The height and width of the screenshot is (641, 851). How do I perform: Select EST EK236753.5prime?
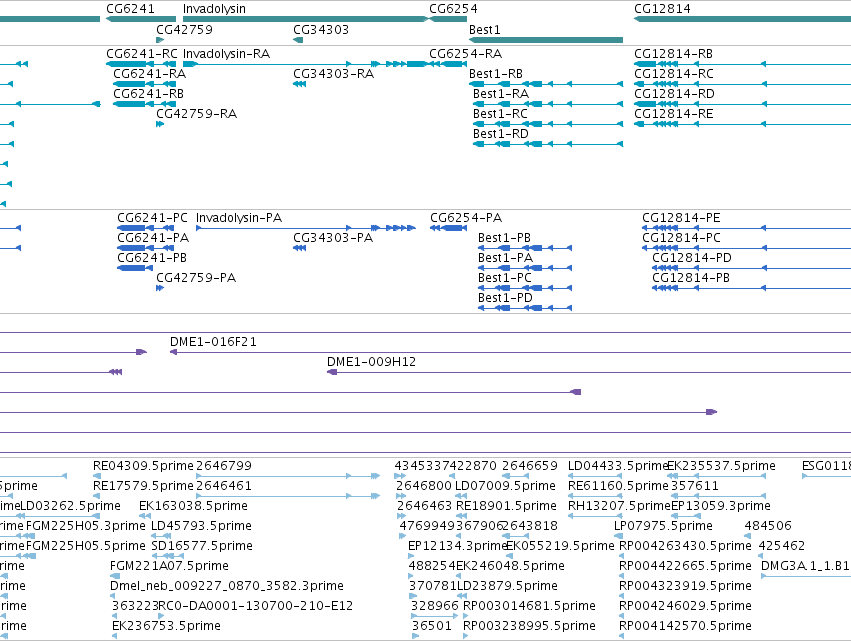click(166, 626)
